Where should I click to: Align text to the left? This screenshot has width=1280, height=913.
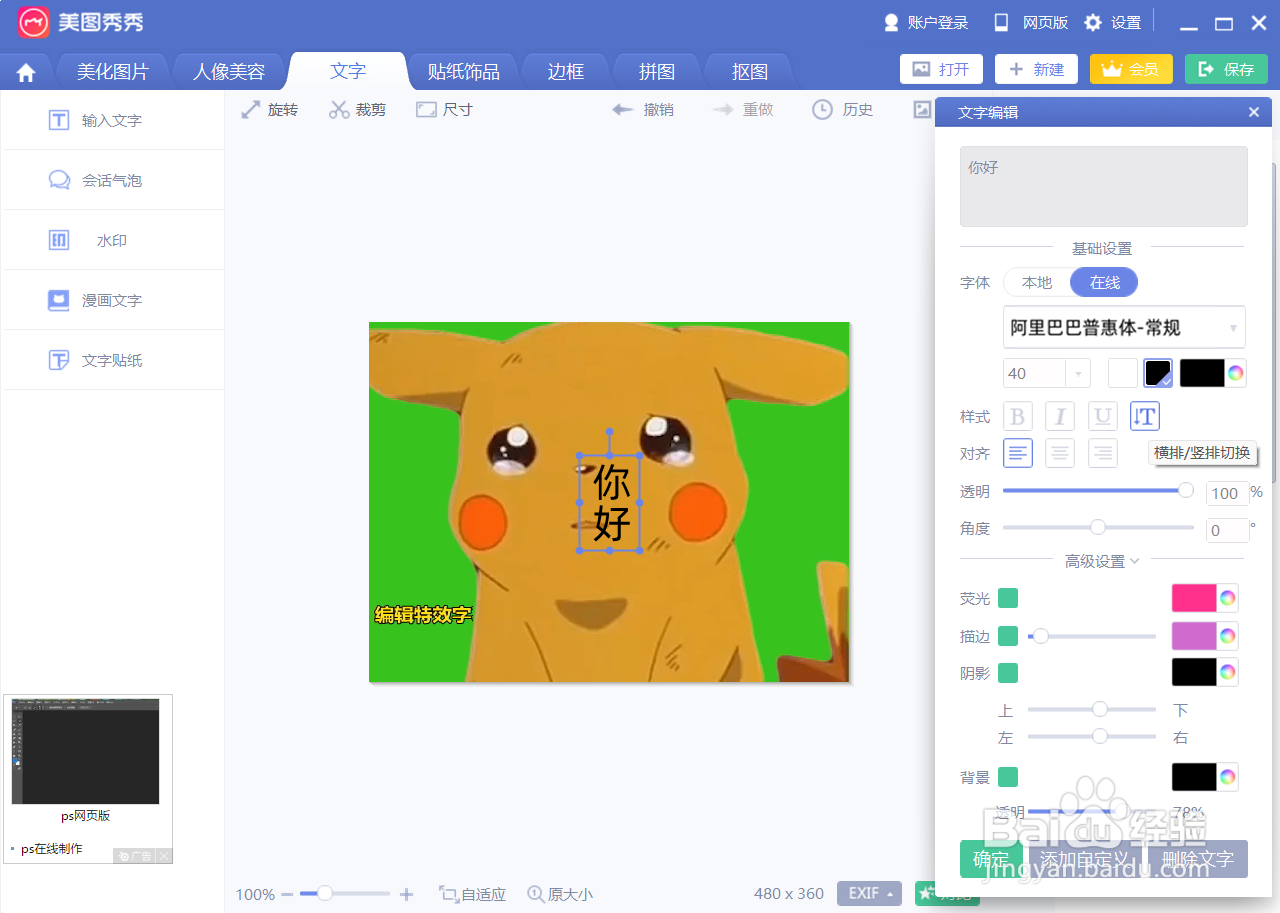1018,453
